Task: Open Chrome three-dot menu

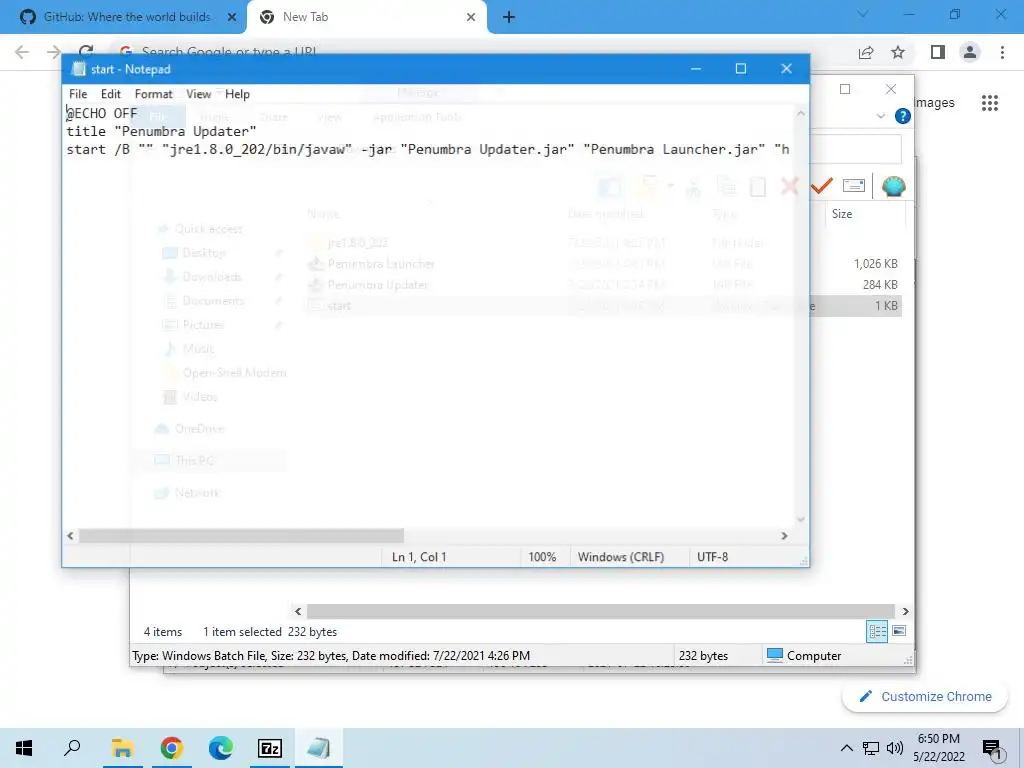Action: (x=1002, y=52)
